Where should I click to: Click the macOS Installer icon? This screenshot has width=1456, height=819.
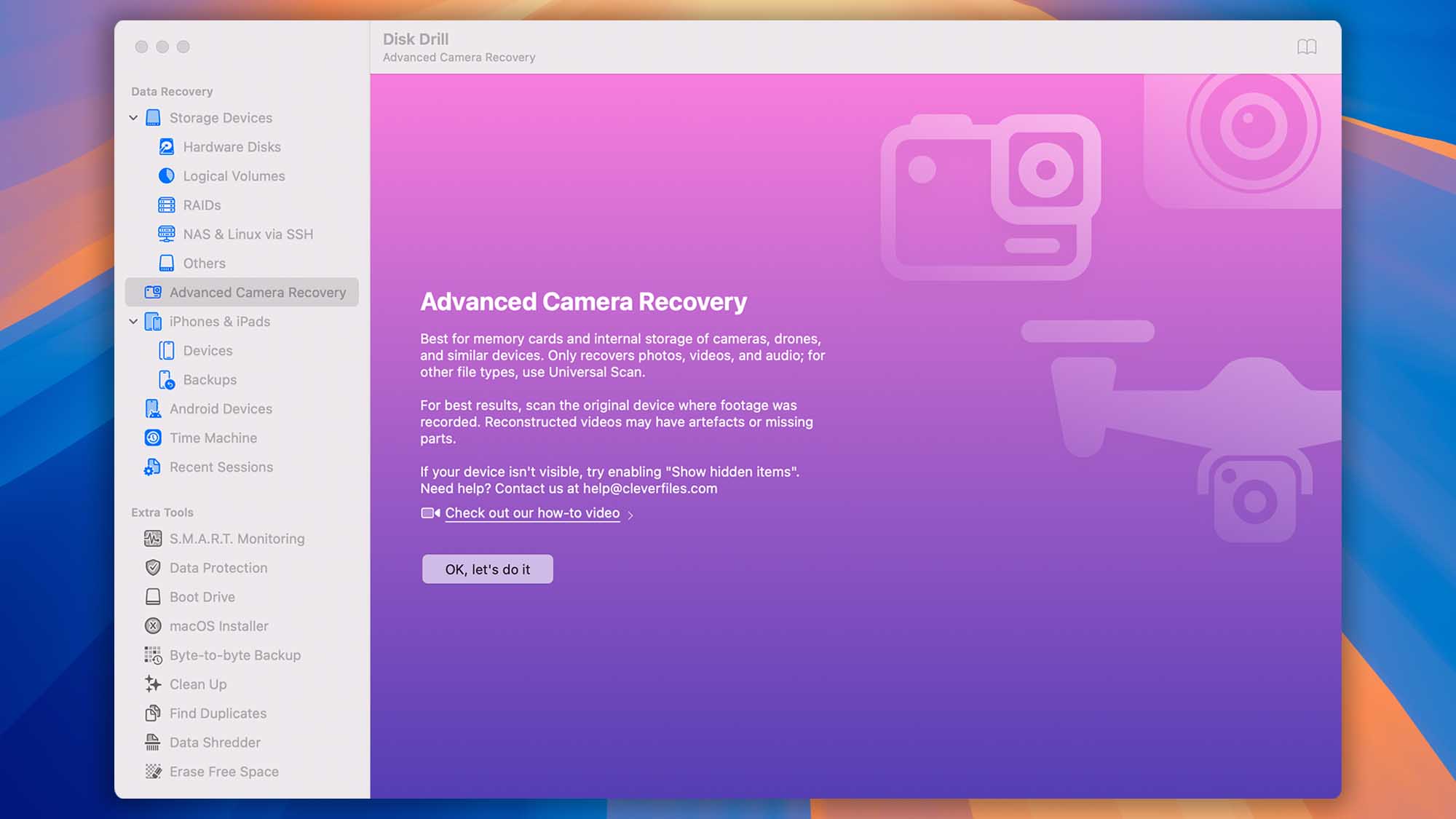coord(153,626)
